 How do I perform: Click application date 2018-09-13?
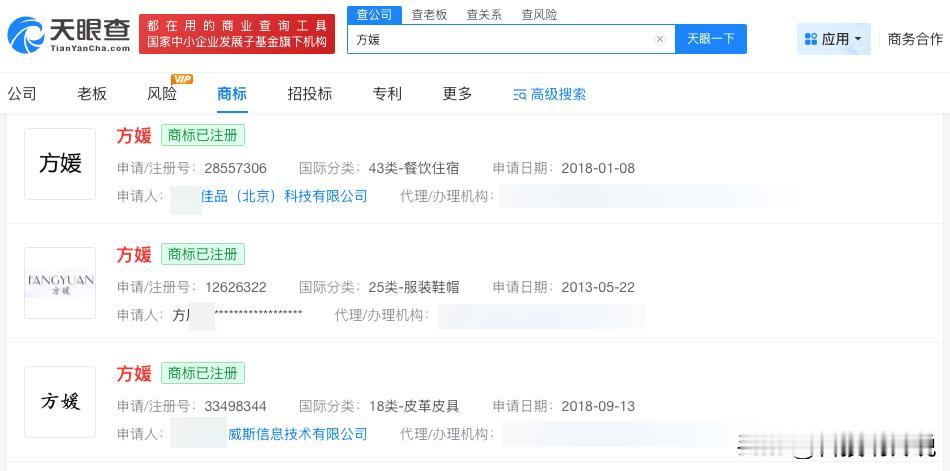pyautogui.click(x=598, y=406)
